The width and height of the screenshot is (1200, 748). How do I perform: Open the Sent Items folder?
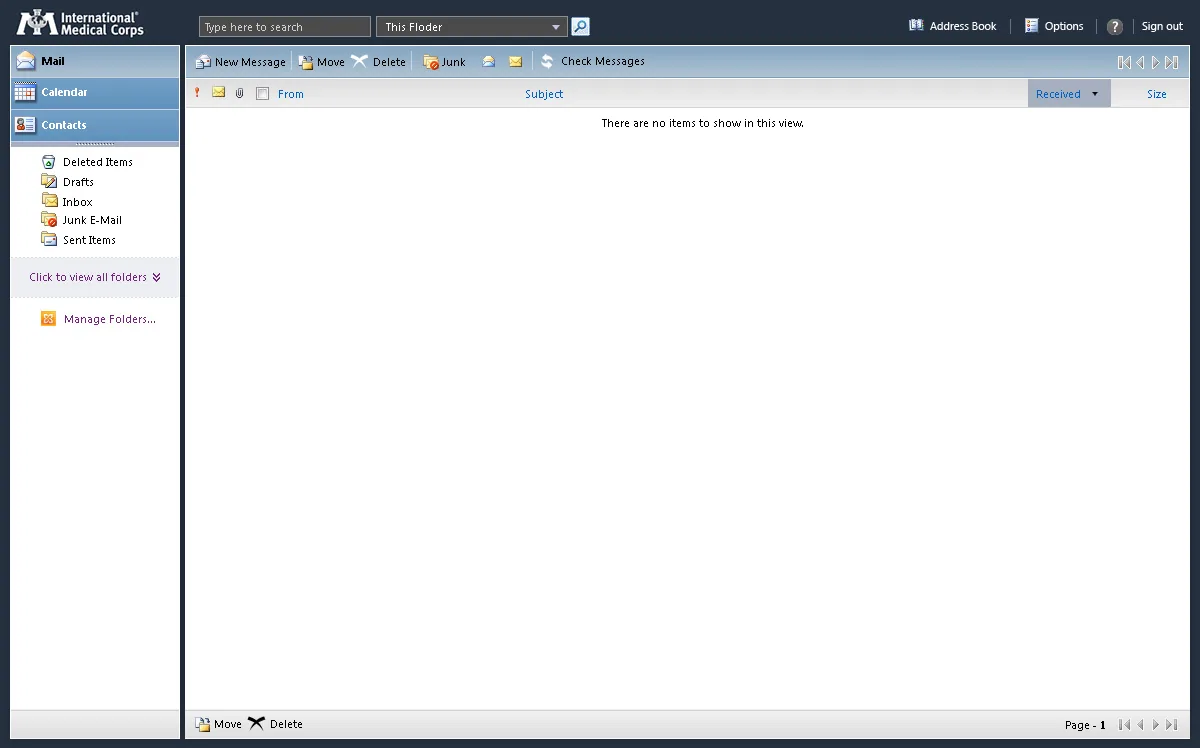click(79, 240)
